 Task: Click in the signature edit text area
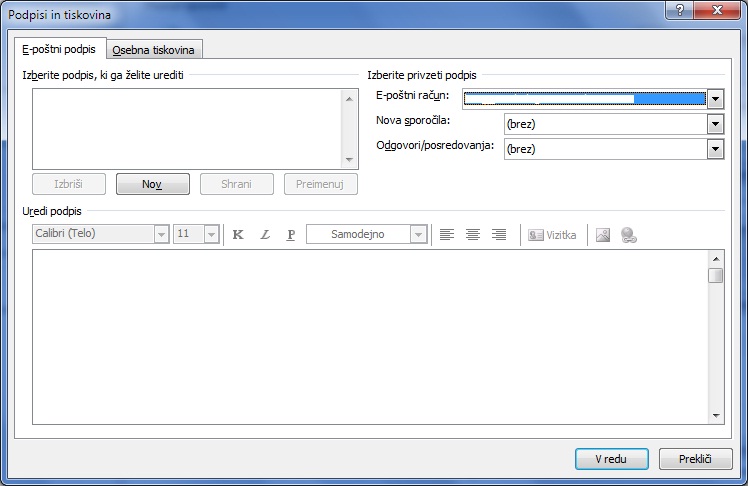point(370,337)
